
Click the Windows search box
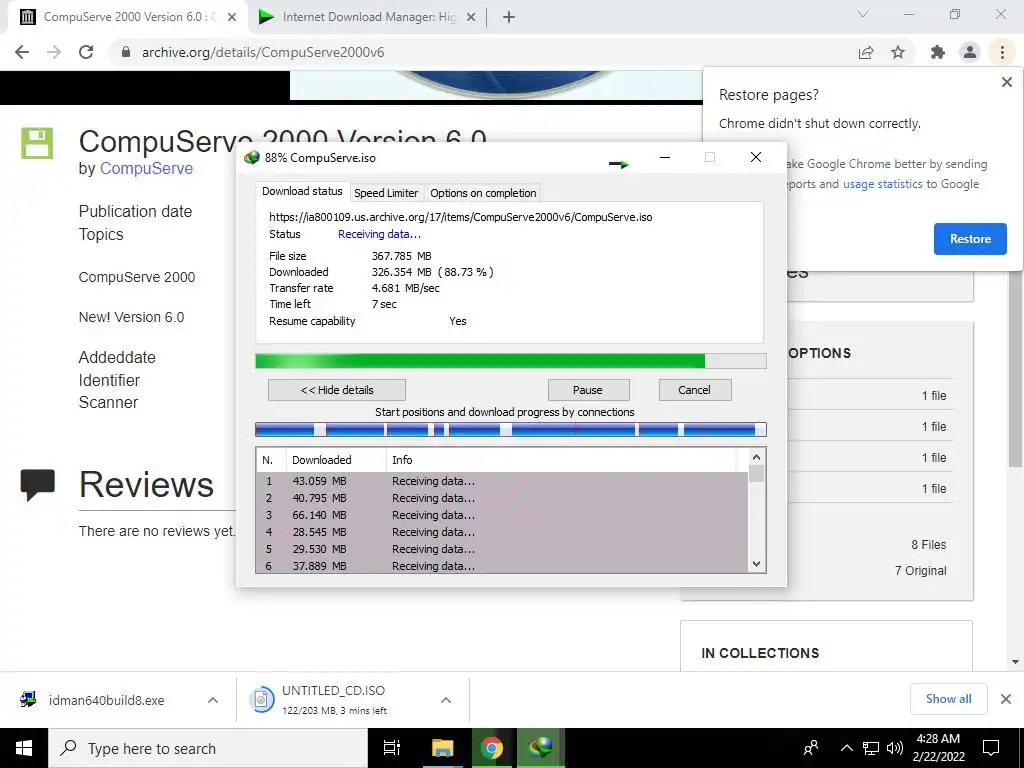pyautogui.click(x=208, y=748)
